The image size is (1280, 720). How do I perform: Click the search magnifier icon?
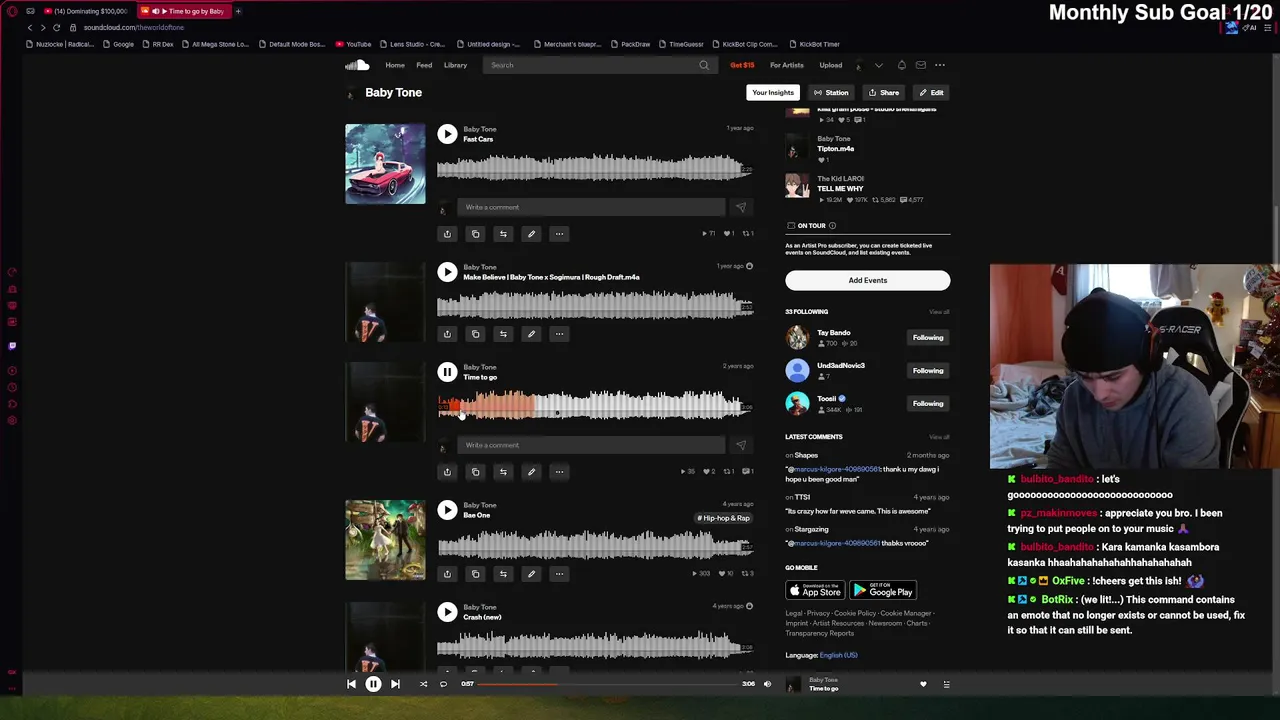pyautogui.click(x=704, y=65)
